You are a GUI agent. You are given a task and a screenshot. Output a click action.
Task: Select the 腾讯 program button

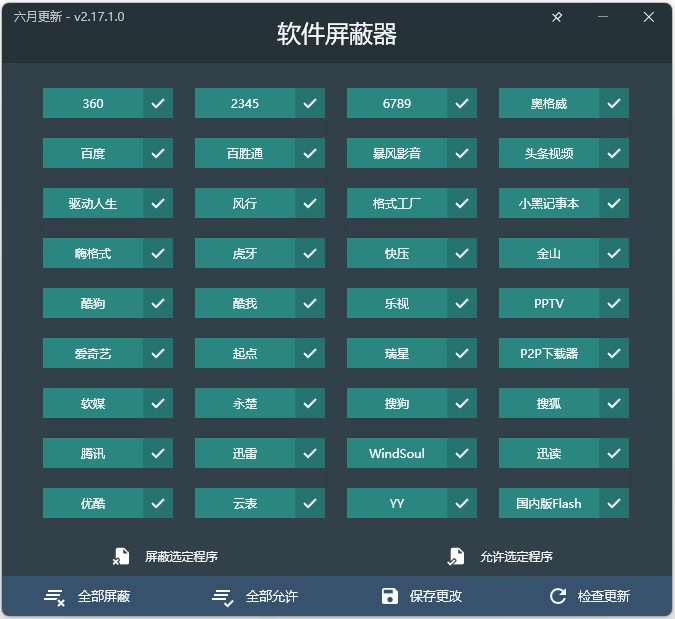tap(93, 453)
